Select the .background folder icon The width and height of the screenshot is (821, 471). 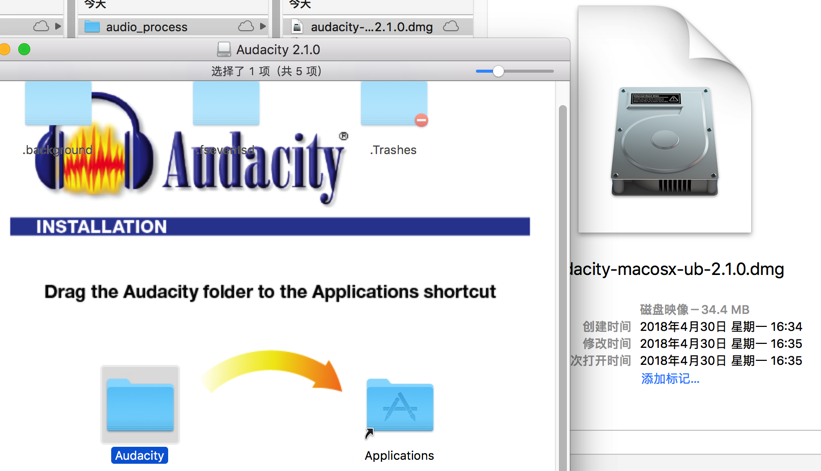pyautogui.click(x=58, y=104)
